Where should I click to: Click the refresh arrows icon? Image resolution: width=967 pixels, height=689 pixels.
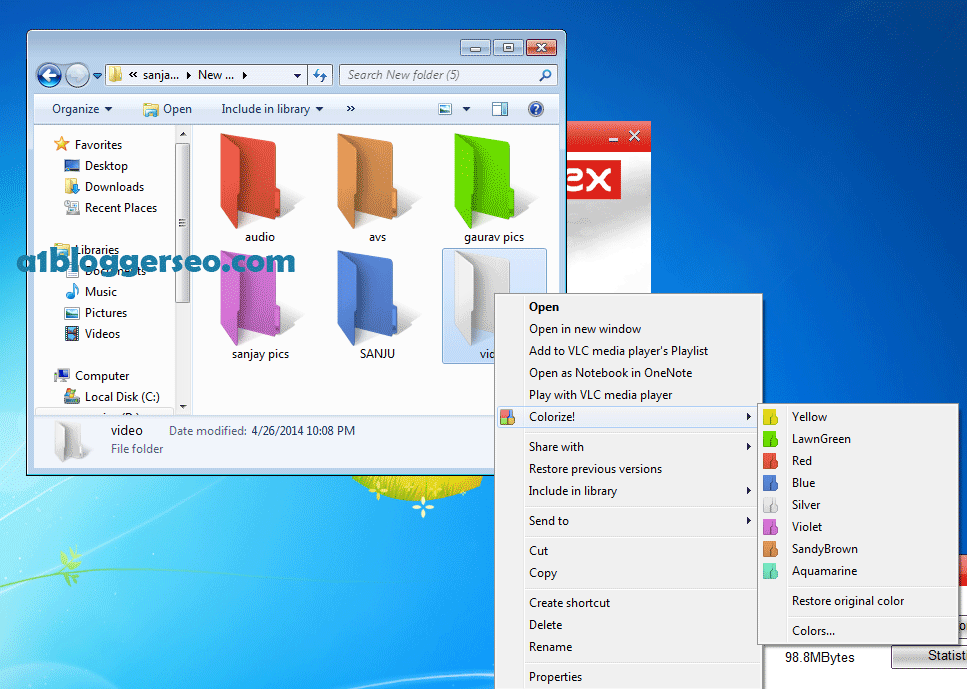[x=320, y=75]
